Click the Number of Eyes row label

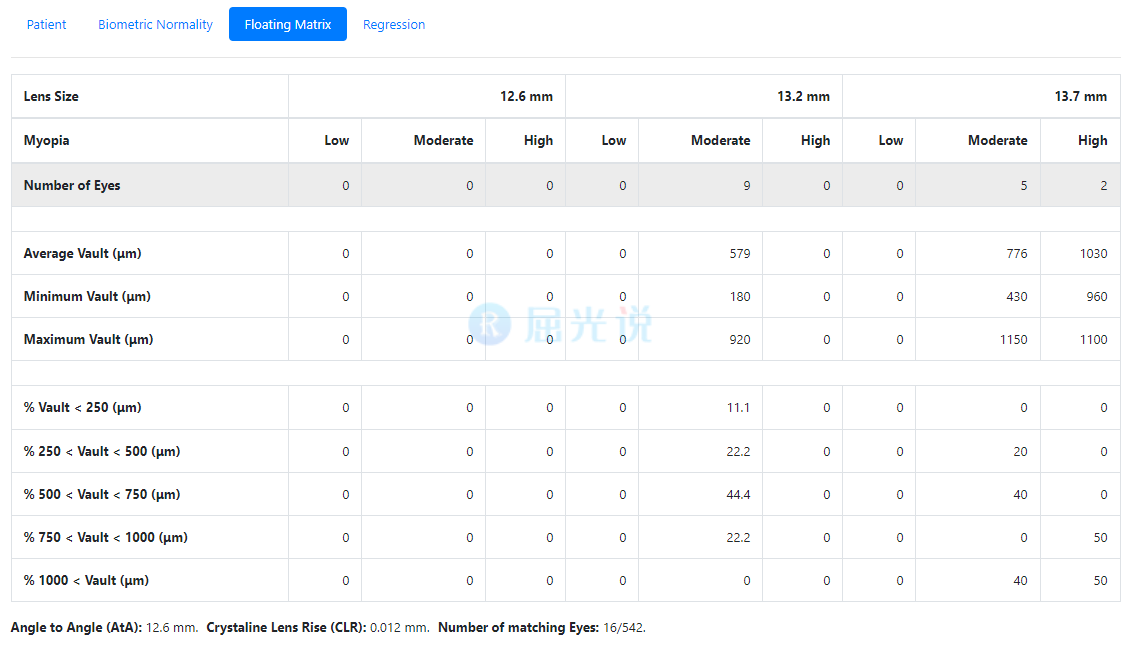coord(72,185)
